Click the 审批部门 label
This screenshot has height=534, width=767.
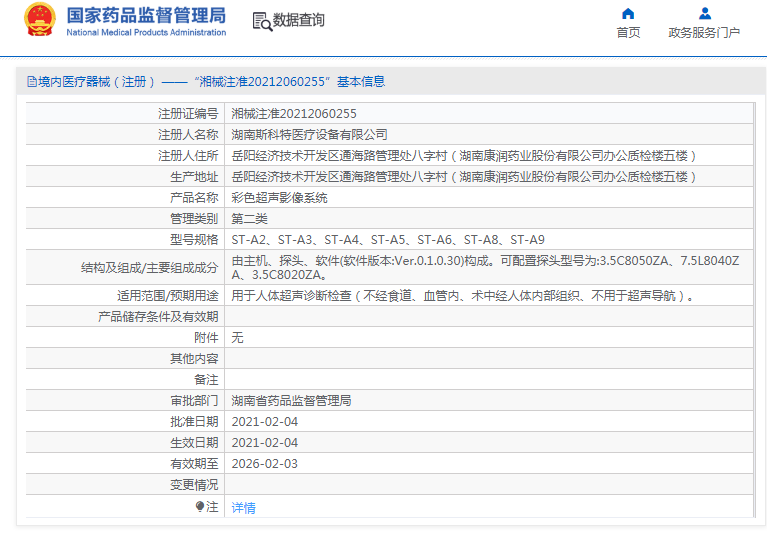pos(194,400)
